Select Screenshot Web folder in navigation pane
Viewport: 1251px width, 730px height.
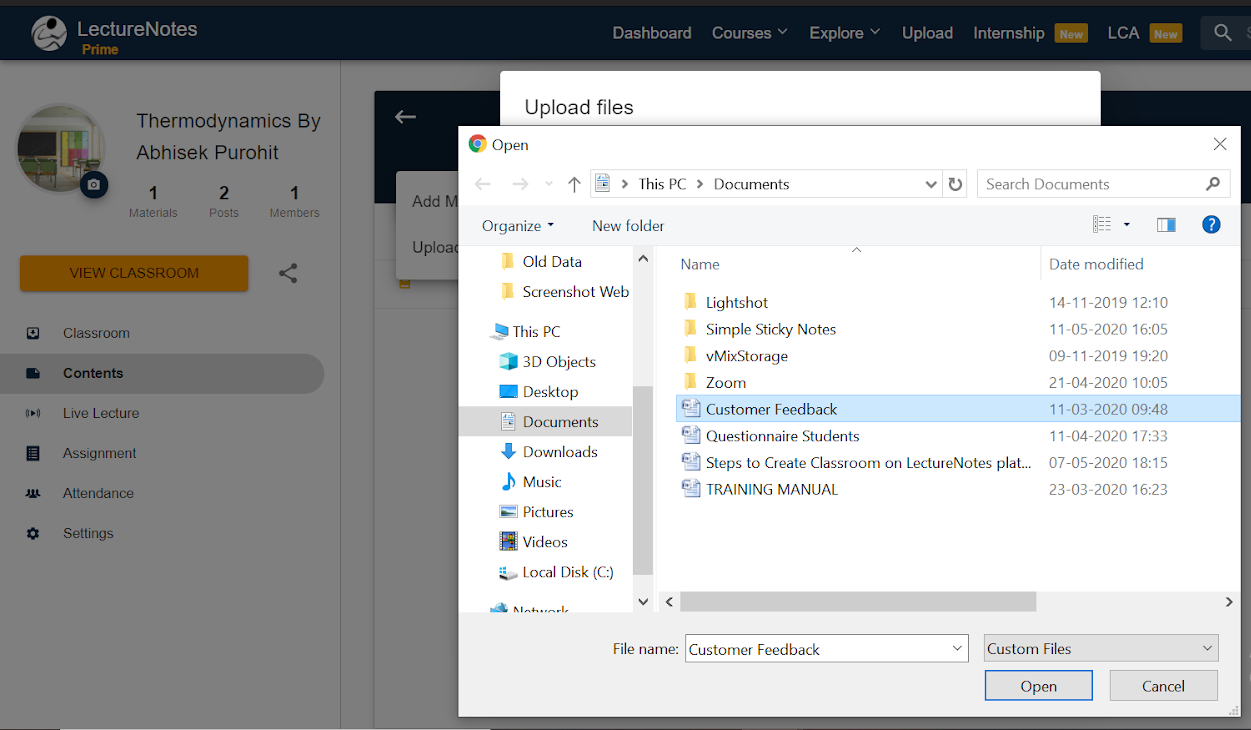[564, 292]
